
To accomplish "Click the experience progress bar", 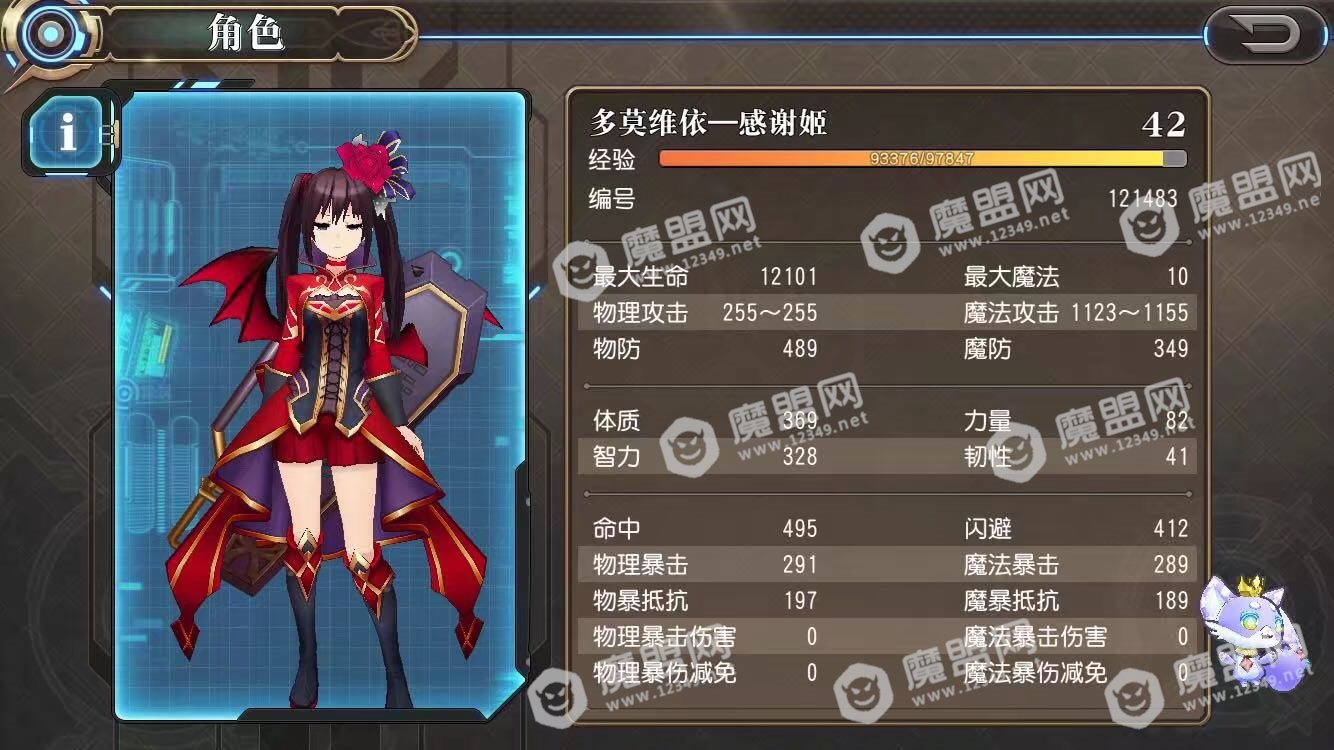I will click(x=923, y=159).
